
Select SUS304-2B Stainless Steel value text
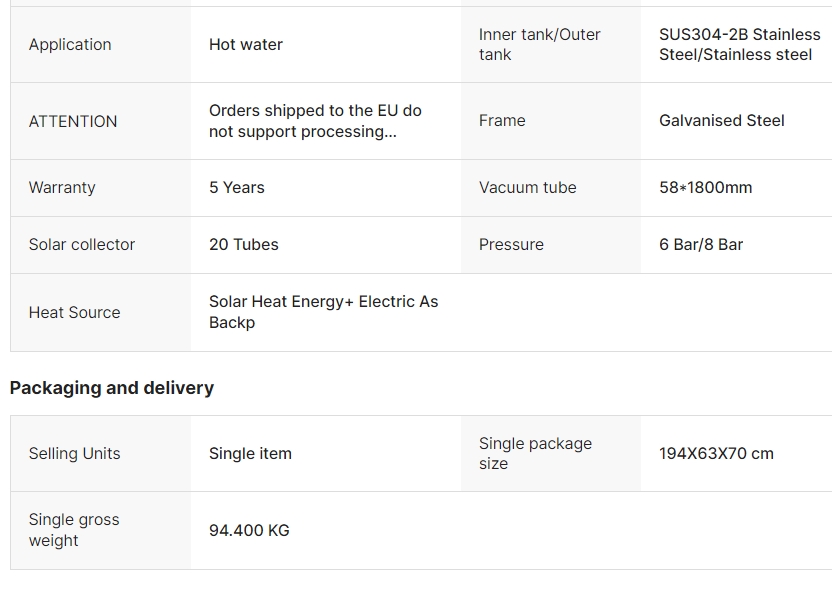coord(739,44)
